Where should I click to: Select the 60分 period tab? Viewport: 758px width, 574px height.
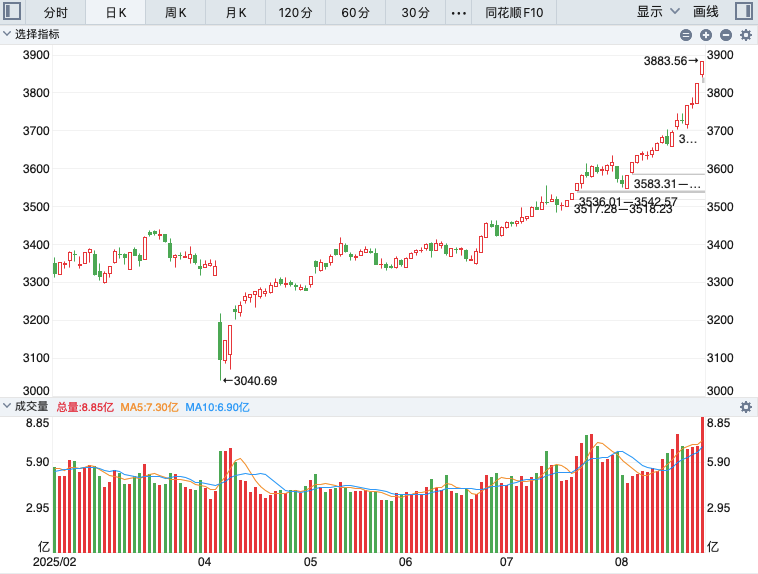[355, 12]
